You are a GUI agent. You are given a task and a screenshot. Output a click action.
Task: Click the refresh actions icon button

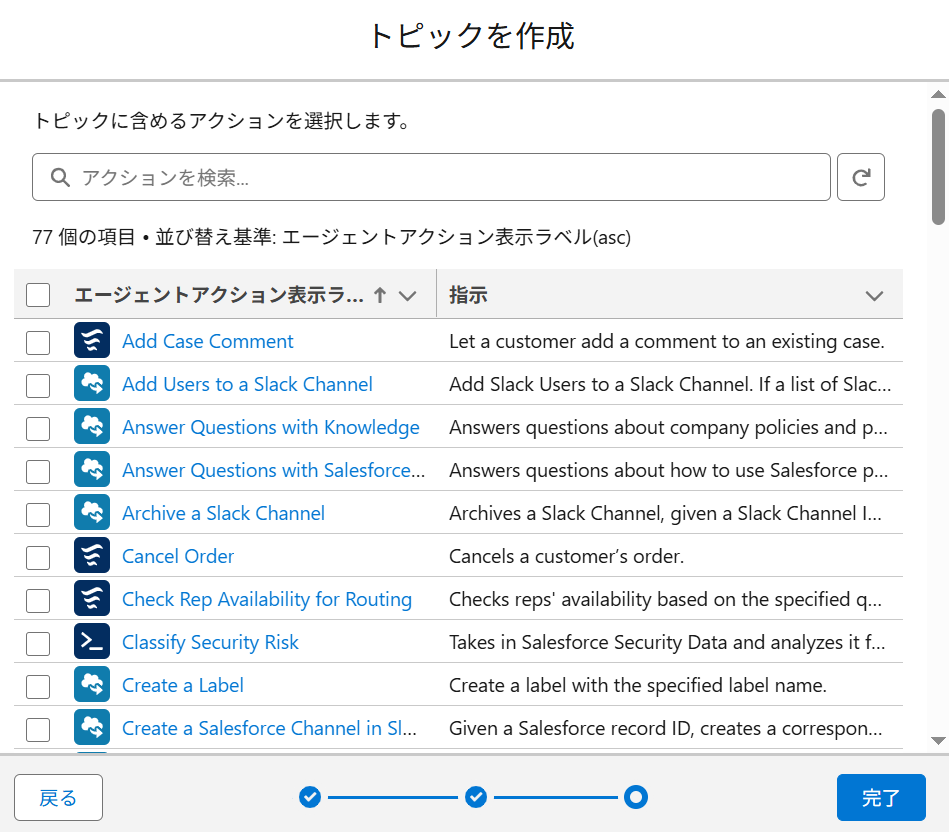861,177
